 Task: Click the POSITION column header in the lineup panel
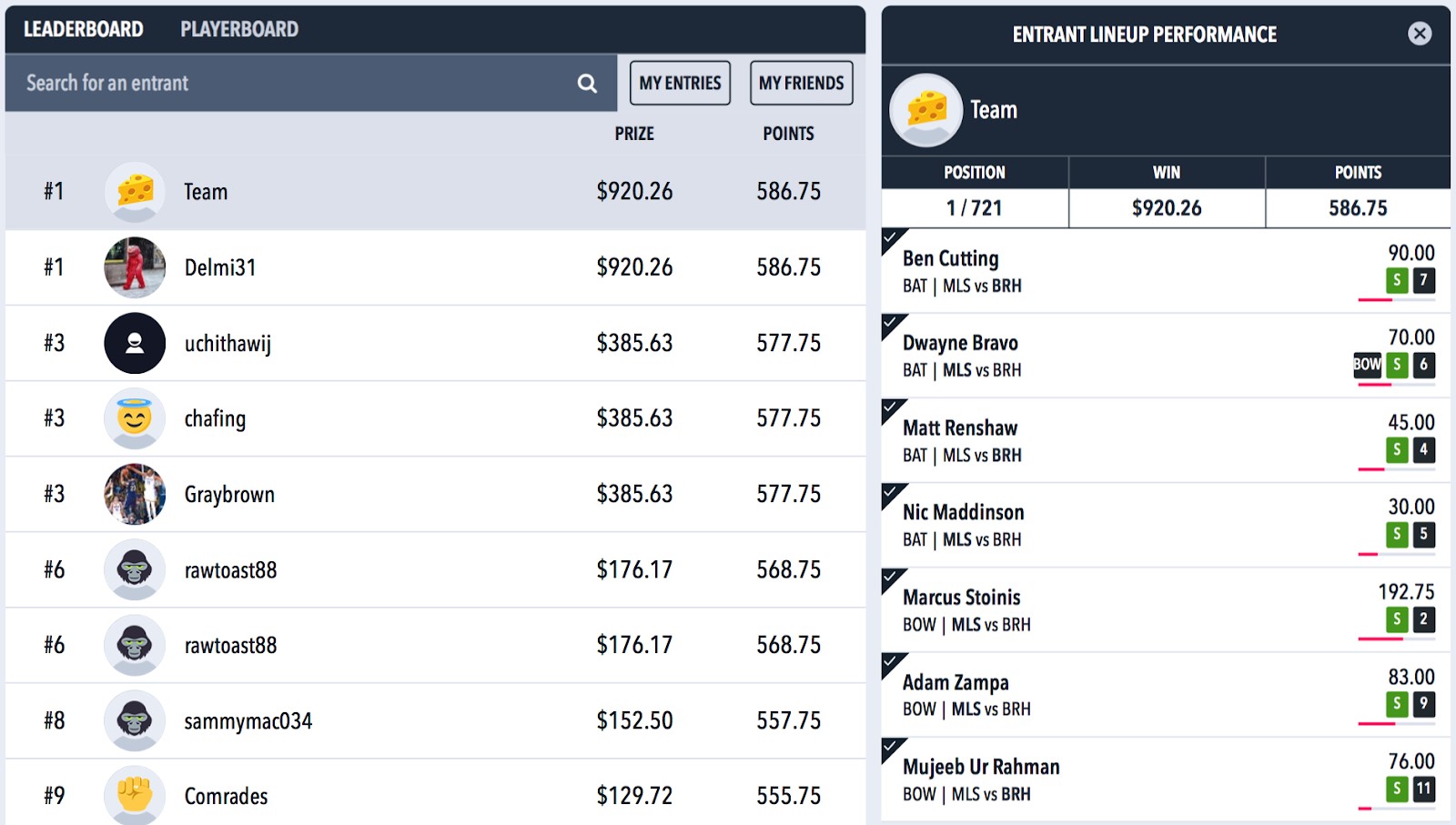974,173
